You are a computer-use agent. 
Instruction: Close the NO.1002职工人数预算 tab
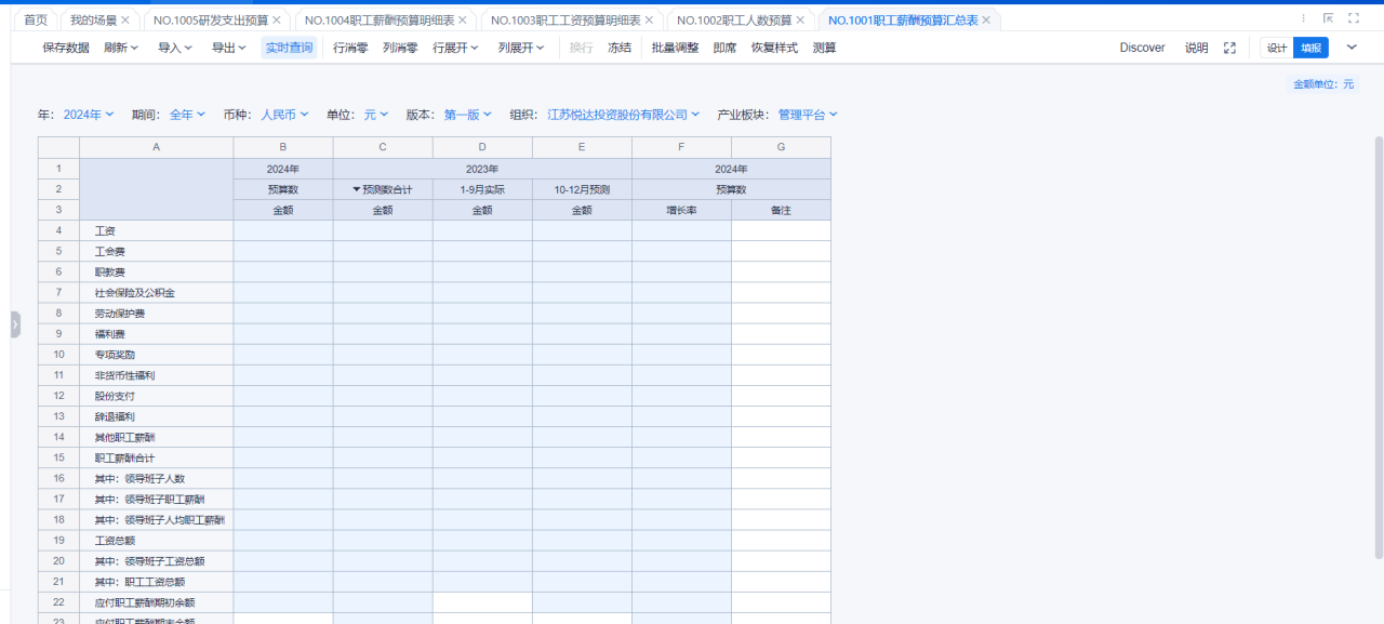click(800, 20)
